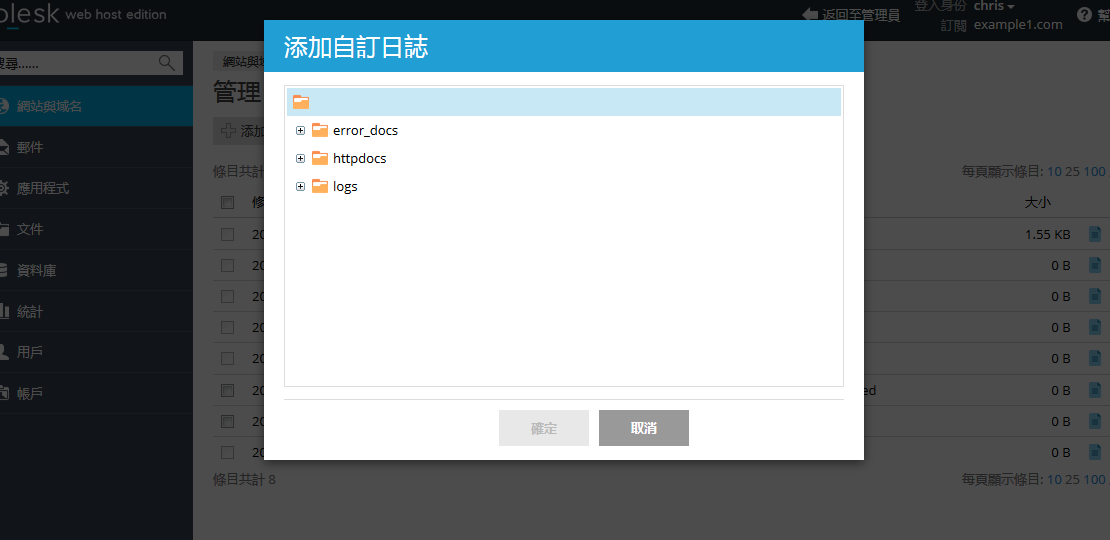Expand the httpdocs folder tree node
Image resolution: width=1110 pixels, height=540 pixels.
pos(300,159)
